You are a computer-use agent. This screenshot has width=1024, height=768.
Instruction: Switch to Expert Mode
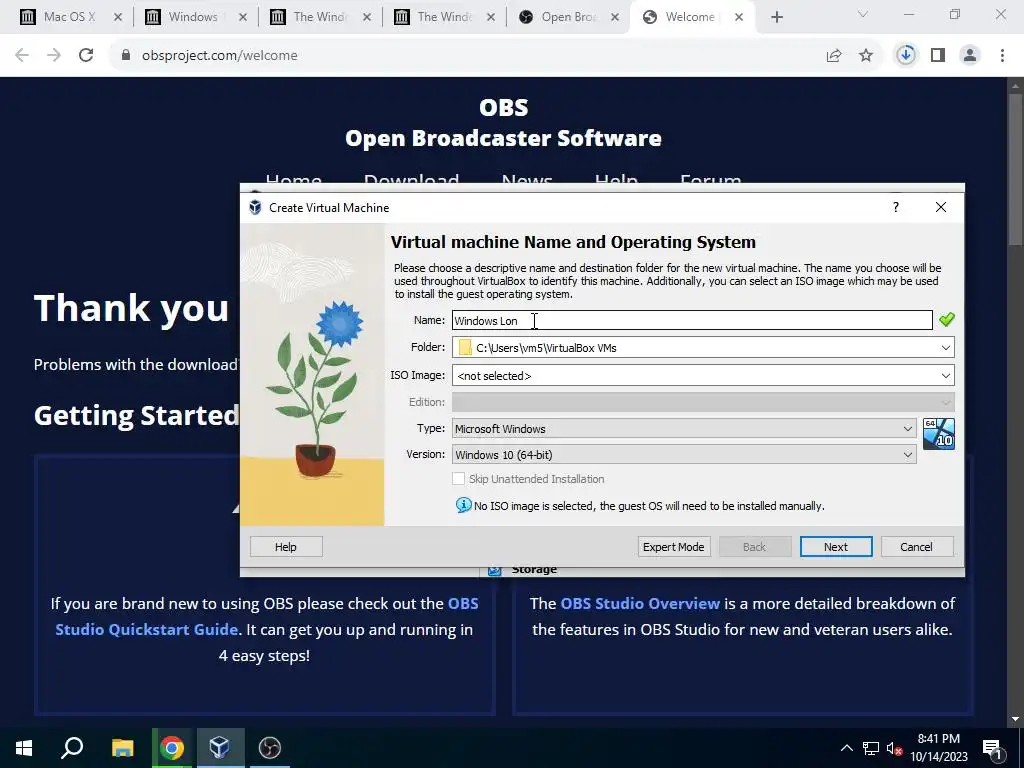click(x=673, y=547)
